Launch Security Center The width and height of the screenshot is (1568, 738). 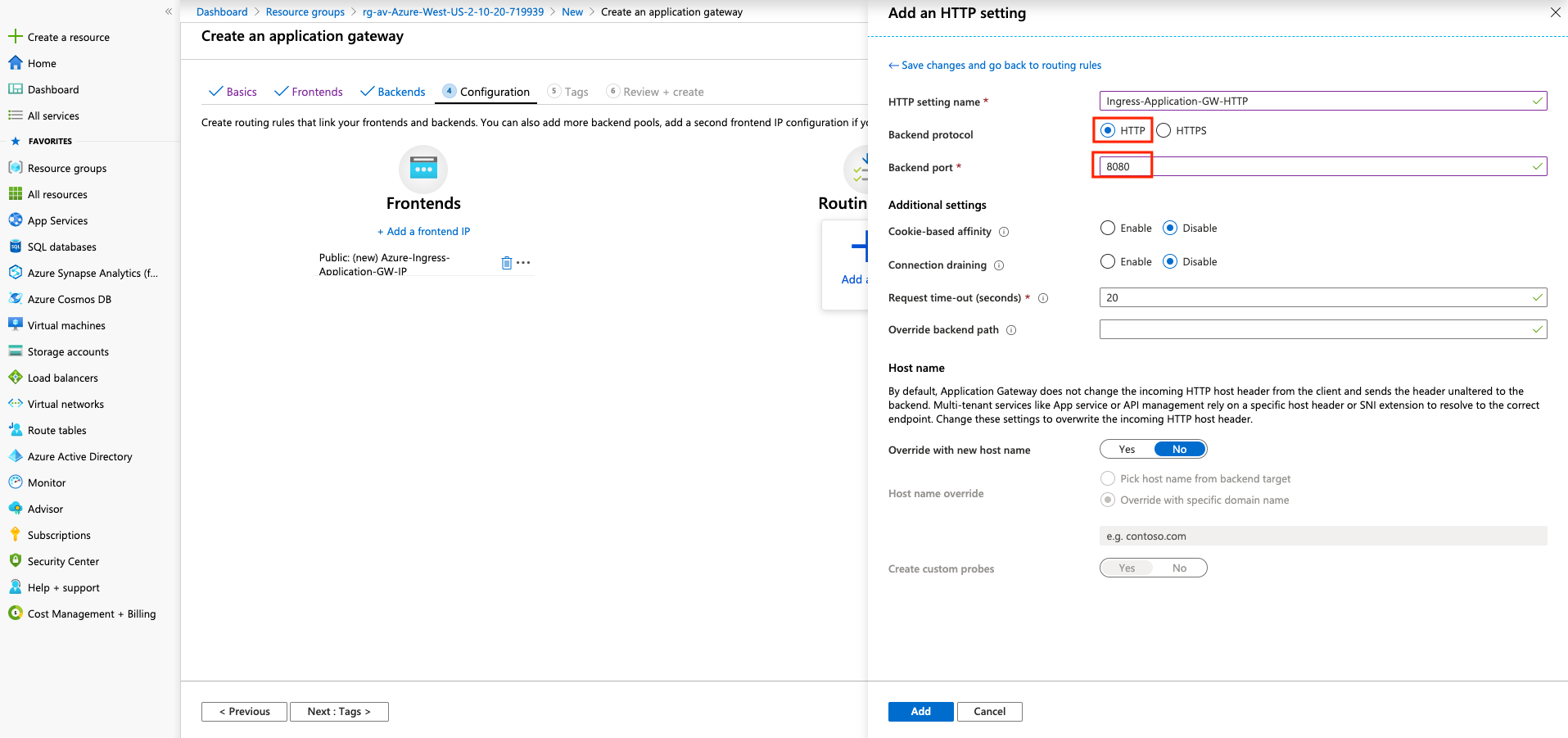[63, 561]
